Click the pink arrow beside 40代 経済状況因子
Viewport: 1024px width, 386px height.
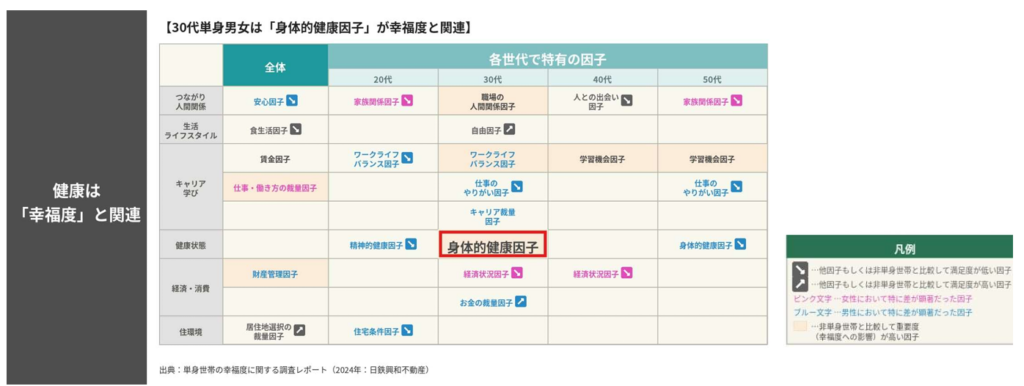(x=626, y=273)
